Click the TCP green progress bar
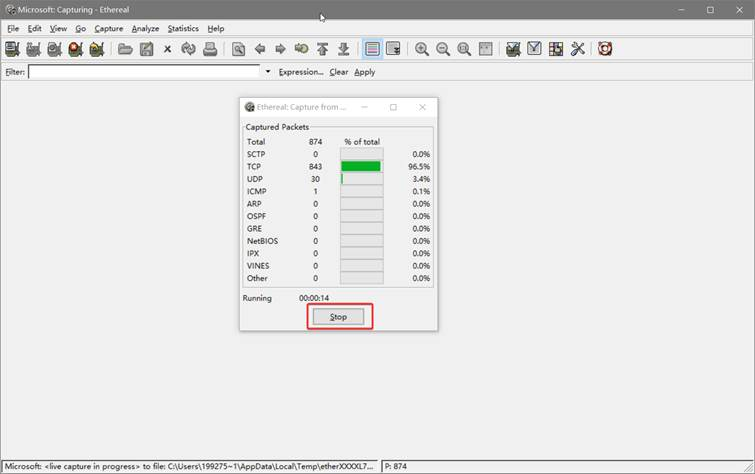Viewport: 755px width, 474px height. point(361,166)
